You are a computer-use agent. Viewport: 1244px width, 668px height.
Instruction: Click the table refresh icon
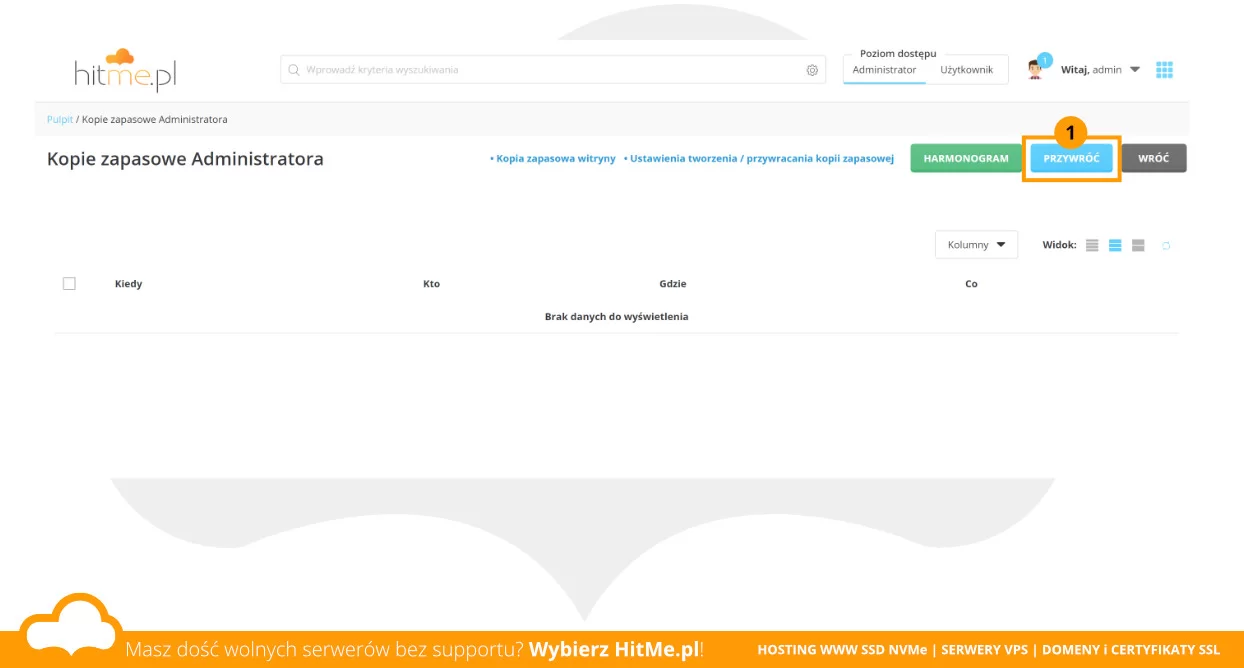pos(1166,245)
